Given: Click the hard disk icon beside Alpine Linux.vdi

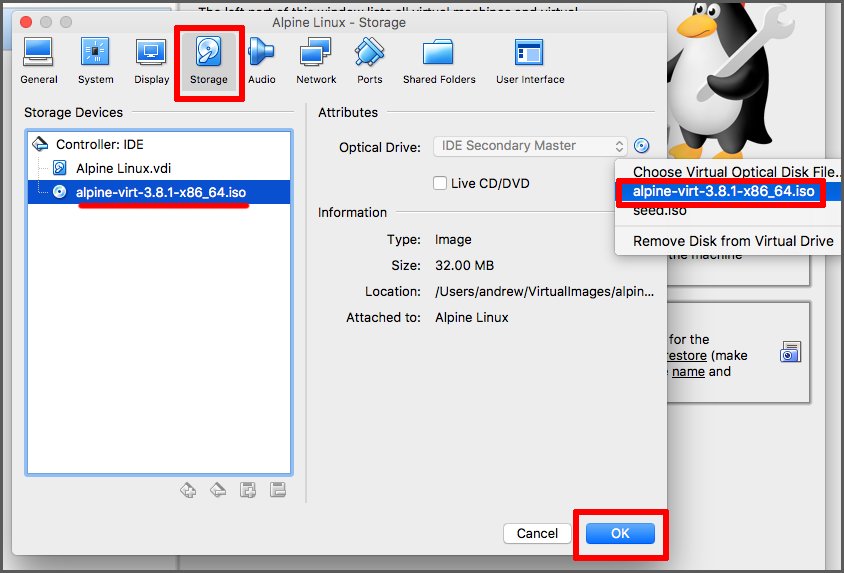Looking at the screenshot, I should tap(60, 168).
